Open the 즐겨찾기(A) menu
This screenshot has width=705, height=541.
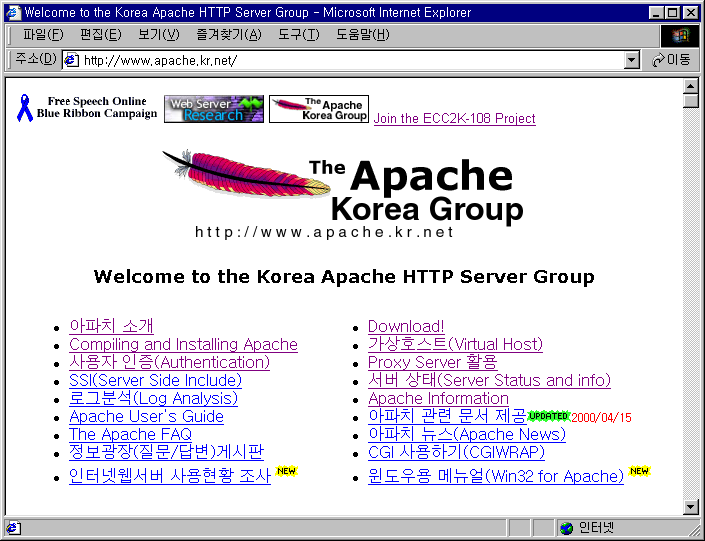[228, 35]
